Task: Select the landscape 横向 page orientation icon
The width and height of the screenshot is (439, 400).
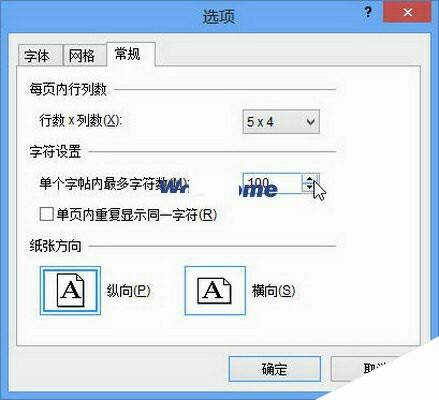Action: (215, 290)
